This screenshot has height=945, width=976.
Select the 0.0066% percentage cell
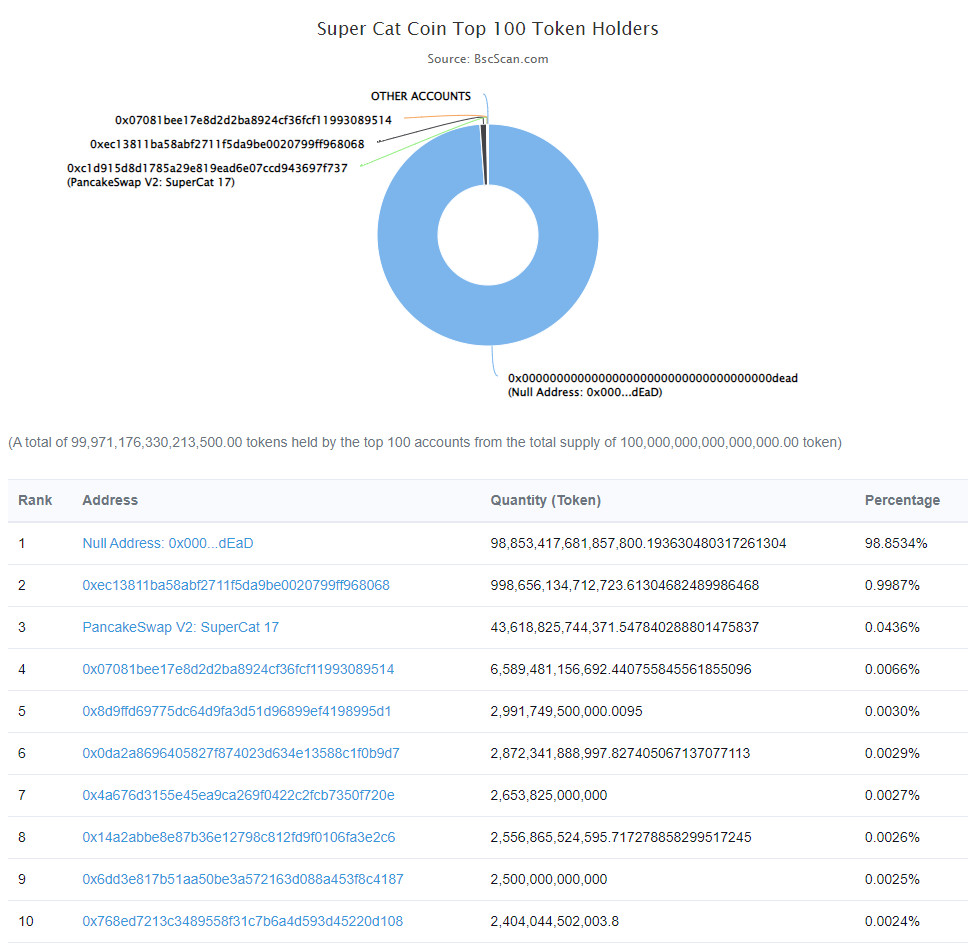[x=892, y=669]
